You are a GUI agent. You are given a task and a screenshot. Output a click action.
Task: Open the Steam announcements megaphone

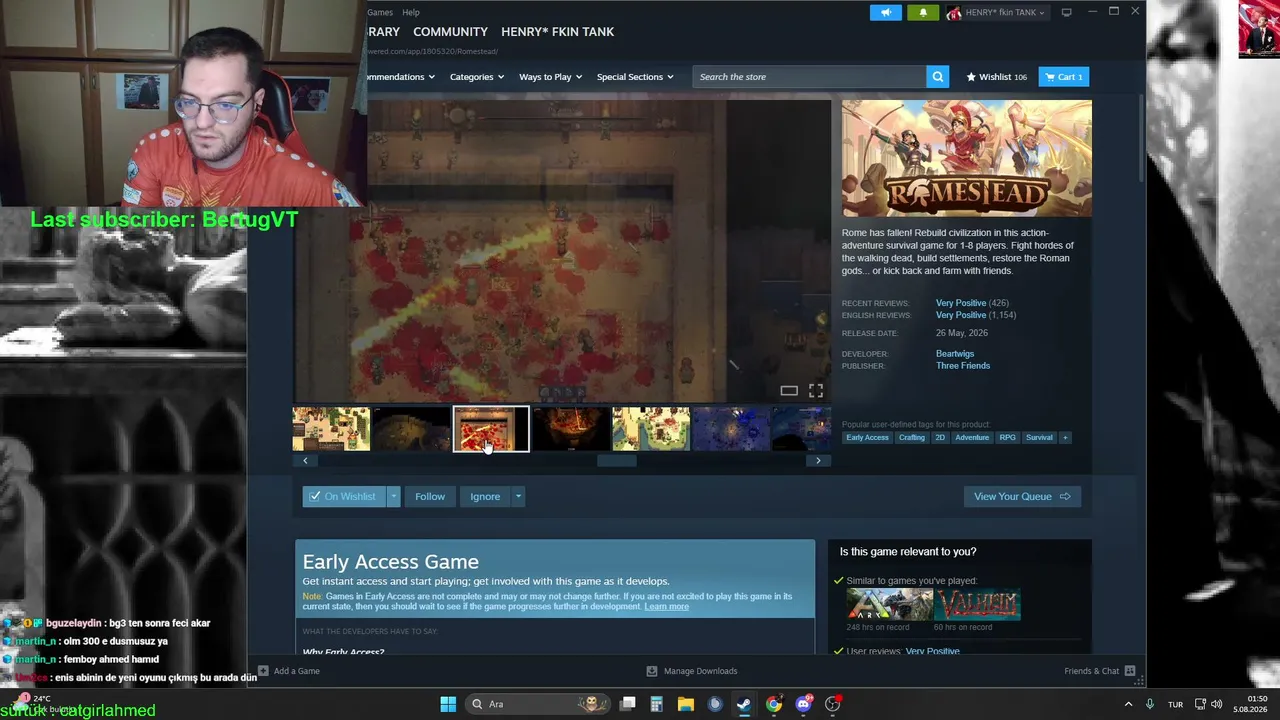pyautogui.click(x=885, y=12)
